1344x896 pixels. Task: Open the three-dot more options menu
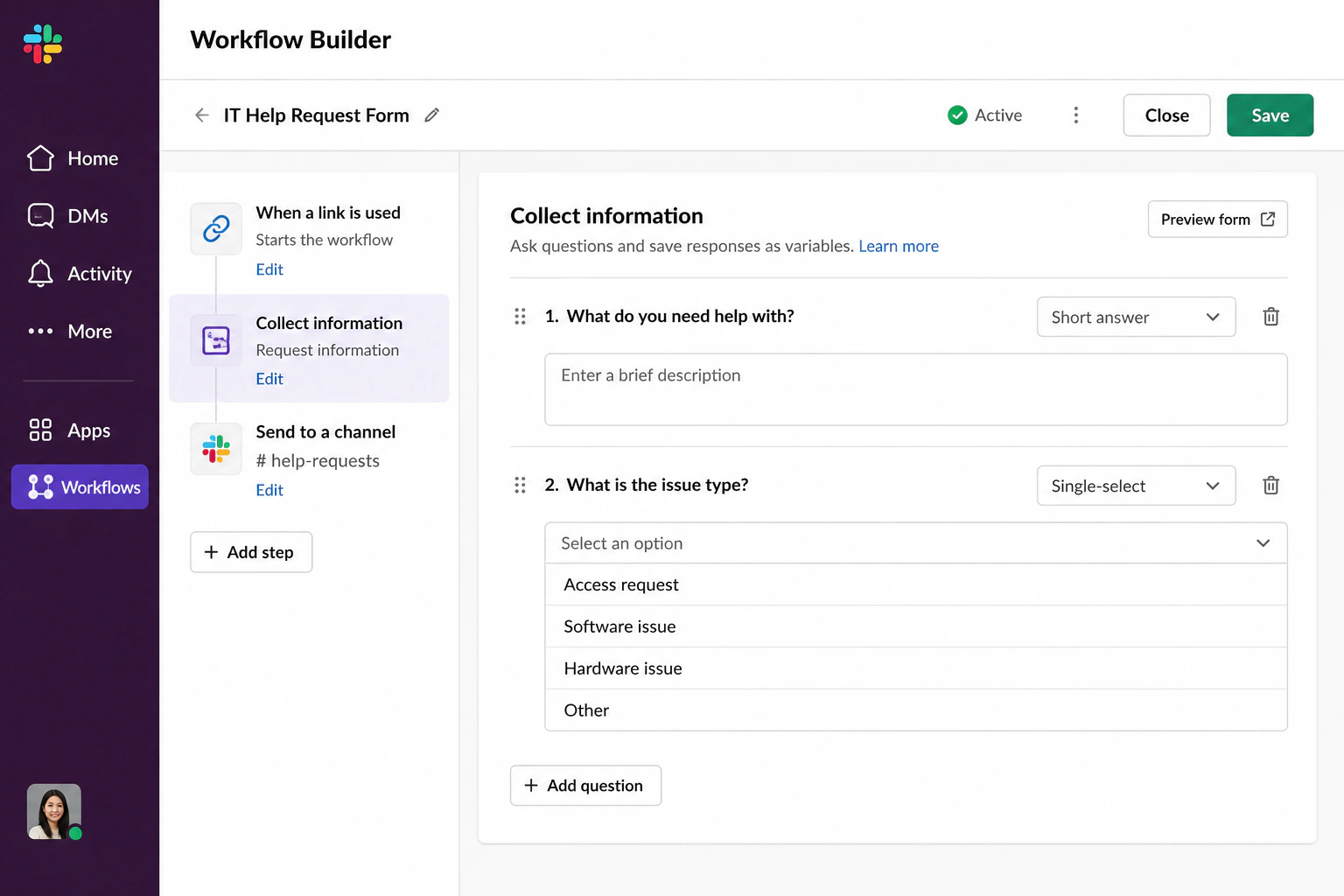[1076, 115]
